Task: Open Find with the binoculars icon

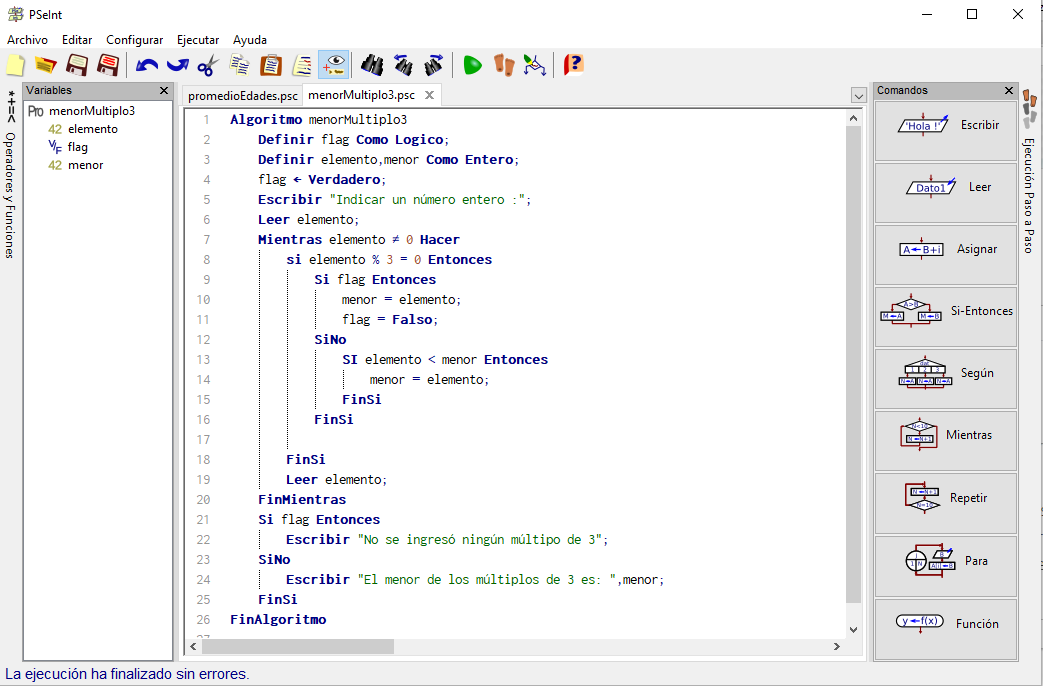Action: 372,65
